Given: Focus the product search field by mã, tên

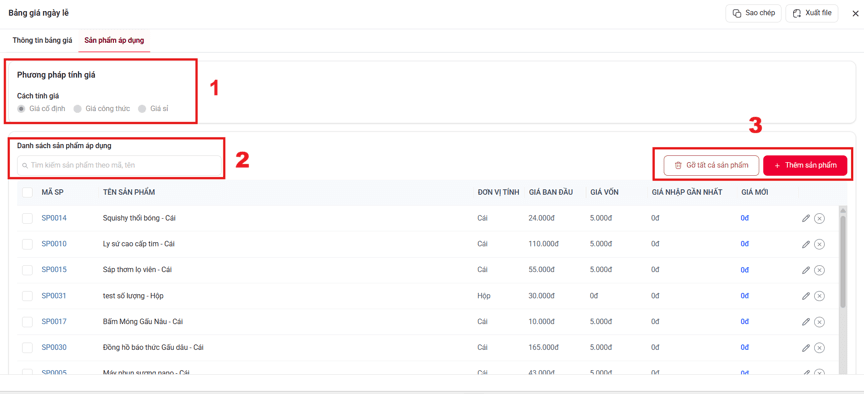Looking at the screenshot, I should [120, 165].
